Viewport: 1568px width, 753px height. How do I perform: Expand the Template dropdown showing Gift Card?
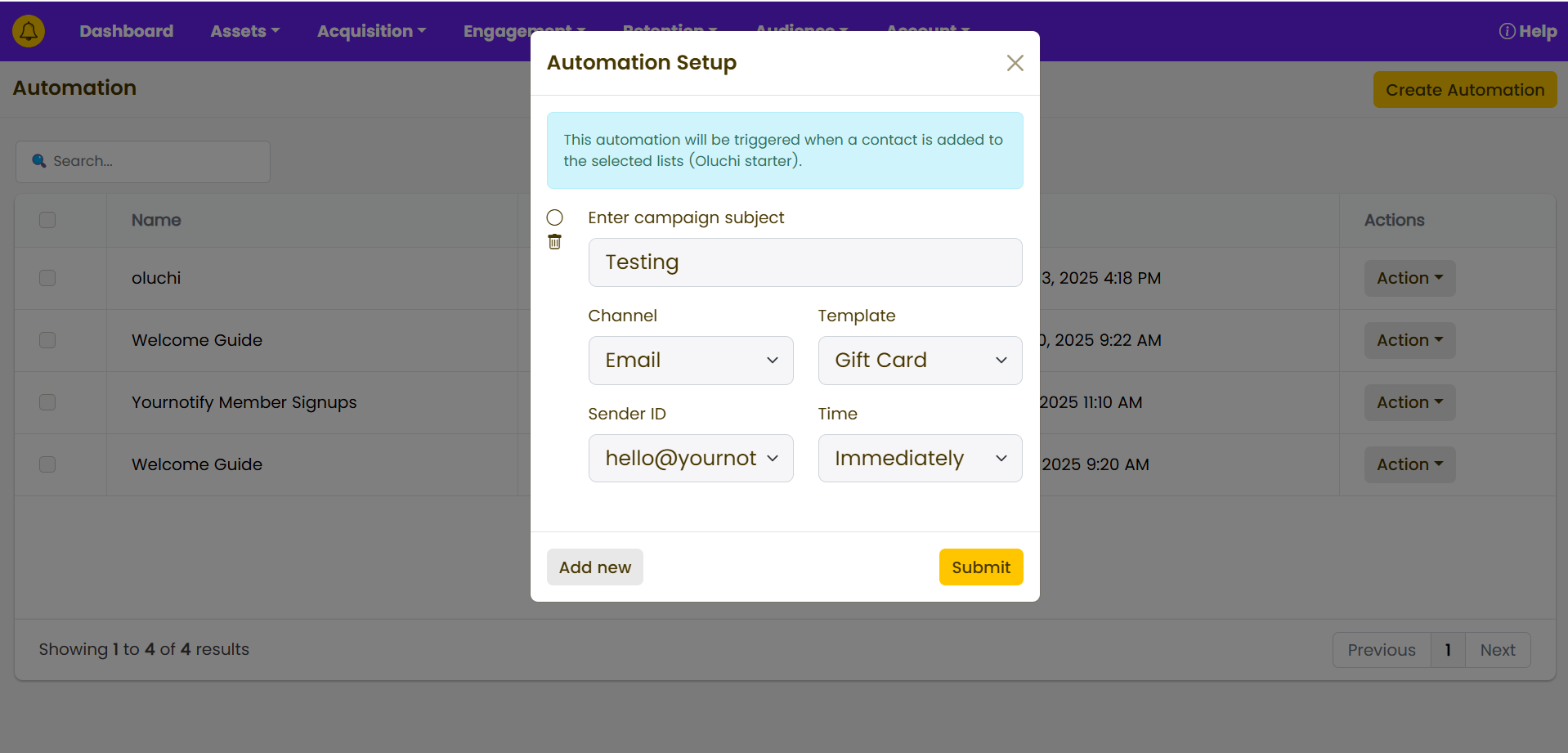919,361
